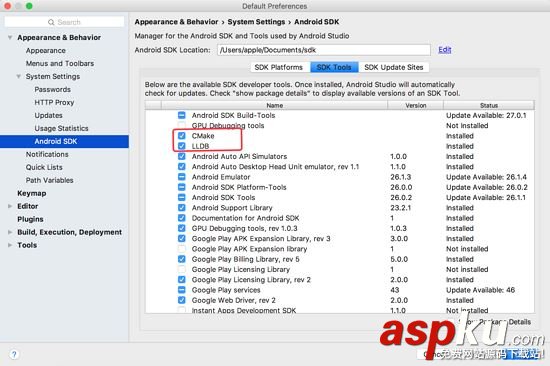Viewport: 550px width, 366px height.
Task: Uncheck Google Play Billing Library, rev 5
Action: click(x=182, y=259)
